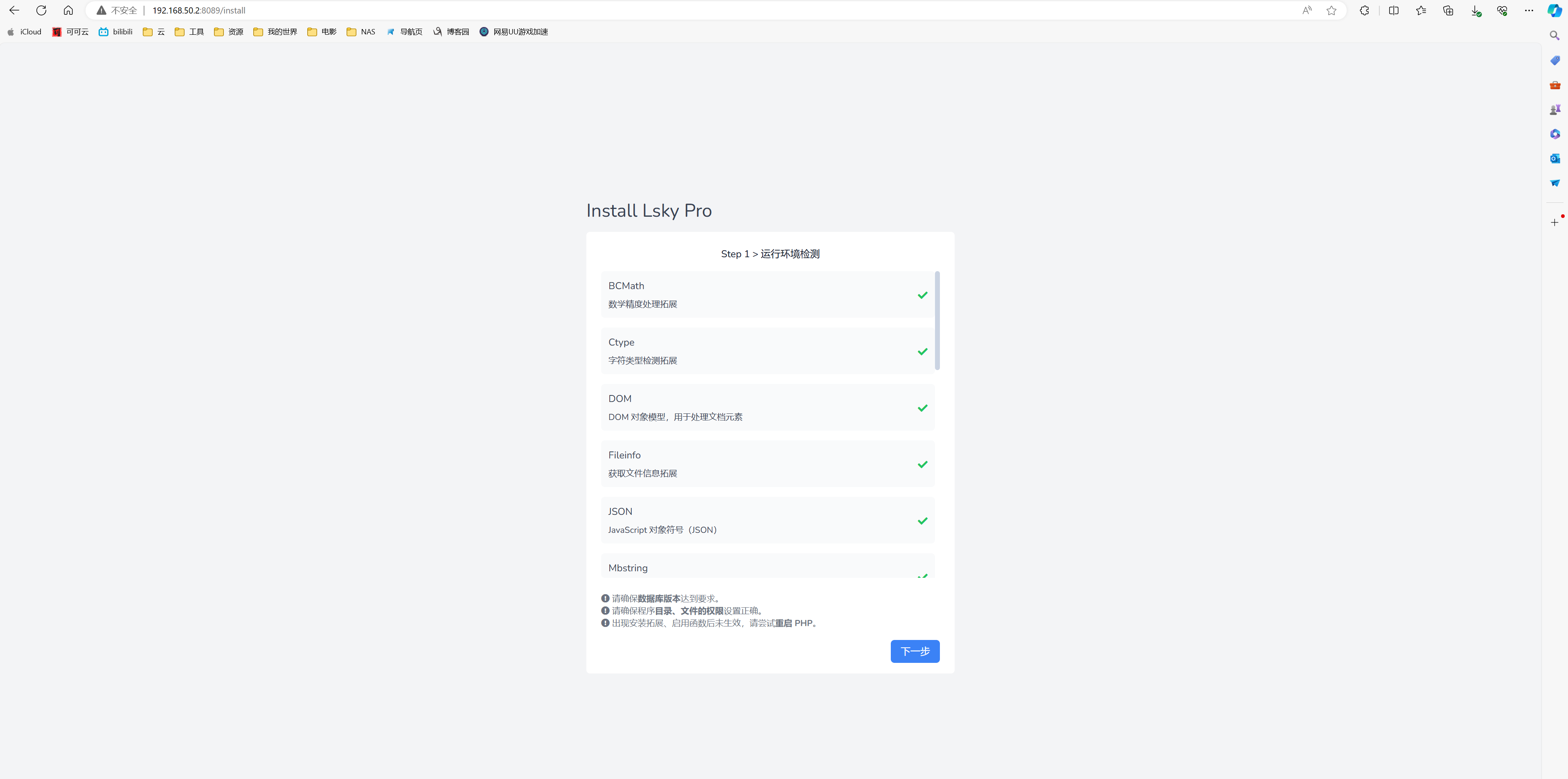Image resolution: width=1568 pixels, height=779 pixels.
Task: Open Read aloud icon in address bar
Action: tap(1307, 10)
